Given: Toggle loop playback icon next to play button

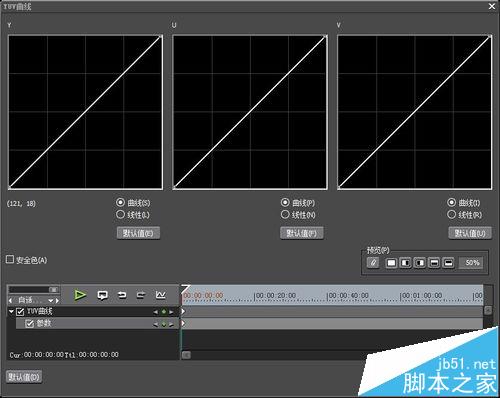Looking at the screenshot, I should [x=102, y=295].
